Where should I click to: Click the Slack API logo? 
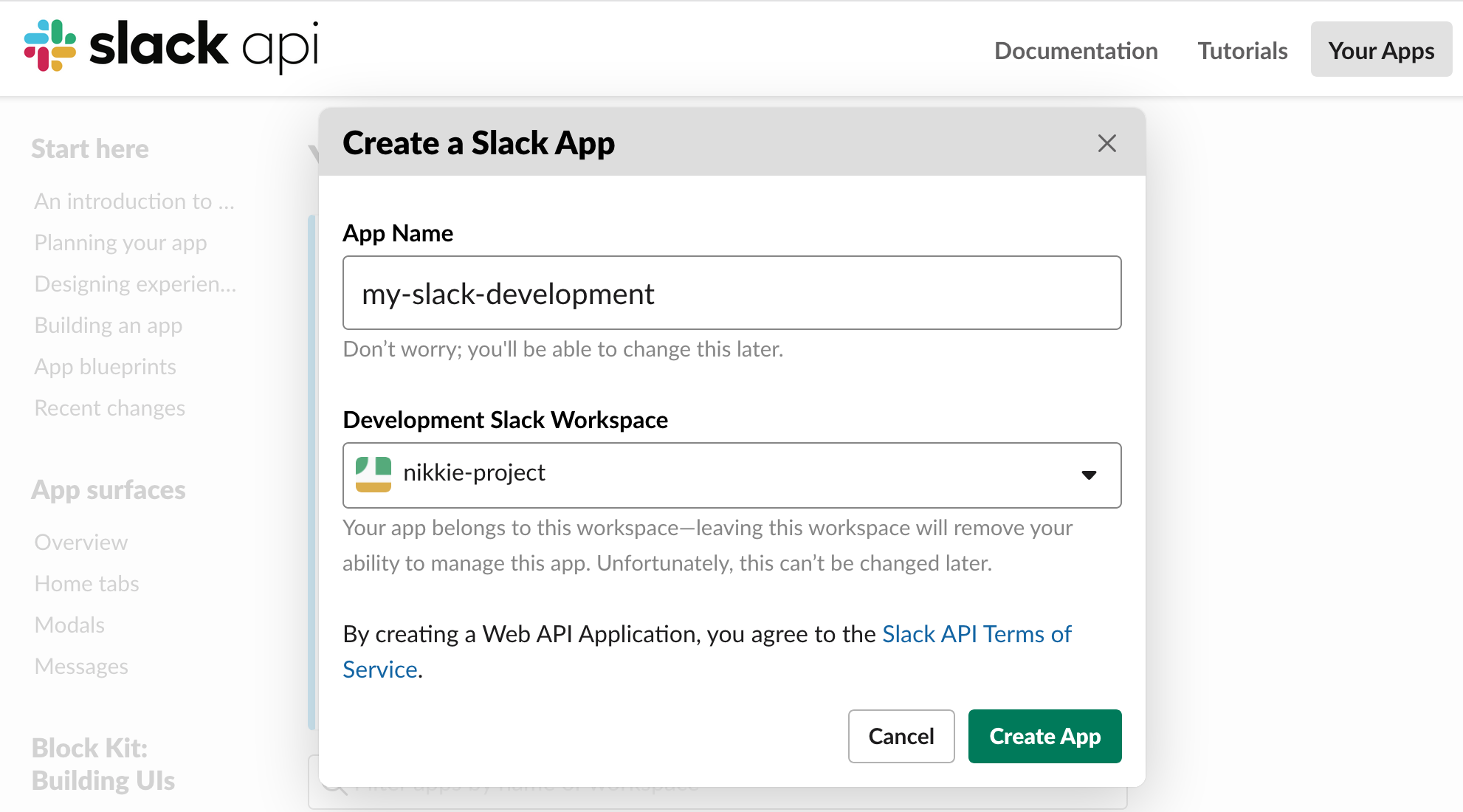click(x=171, y=46)
